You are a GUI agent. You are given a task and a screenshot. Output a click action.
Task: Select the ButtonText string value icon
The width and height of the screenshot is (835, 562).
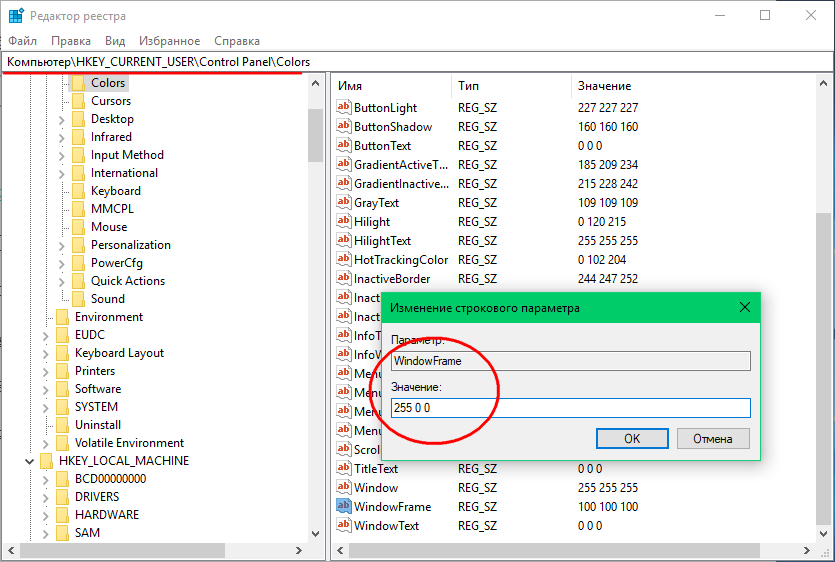click(x=343, y=145)
